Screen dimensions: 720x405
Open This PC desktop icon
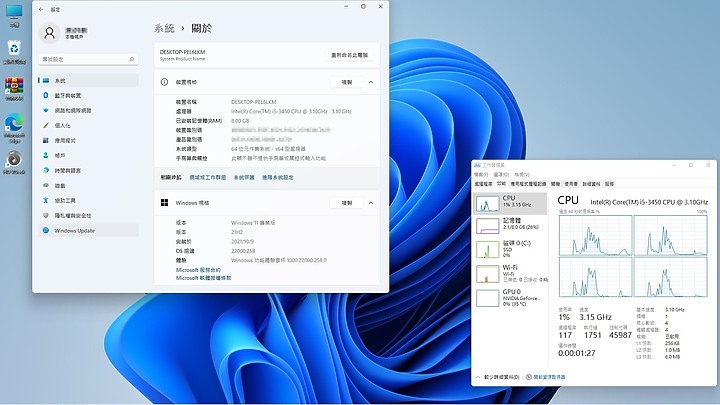click(x=14, y=16)
